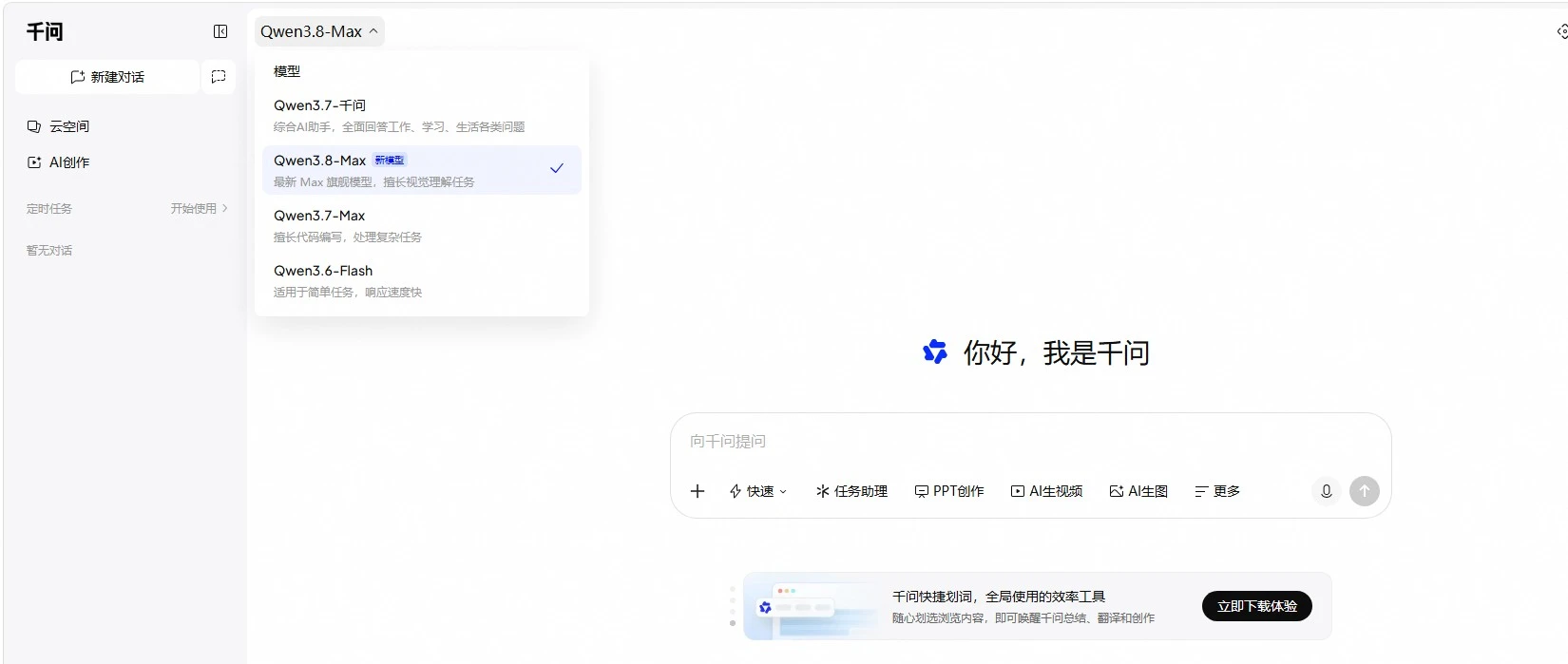Click 开始使用 for 定时任务
This screenshot has width=1568, height=664.
[199, 208]
